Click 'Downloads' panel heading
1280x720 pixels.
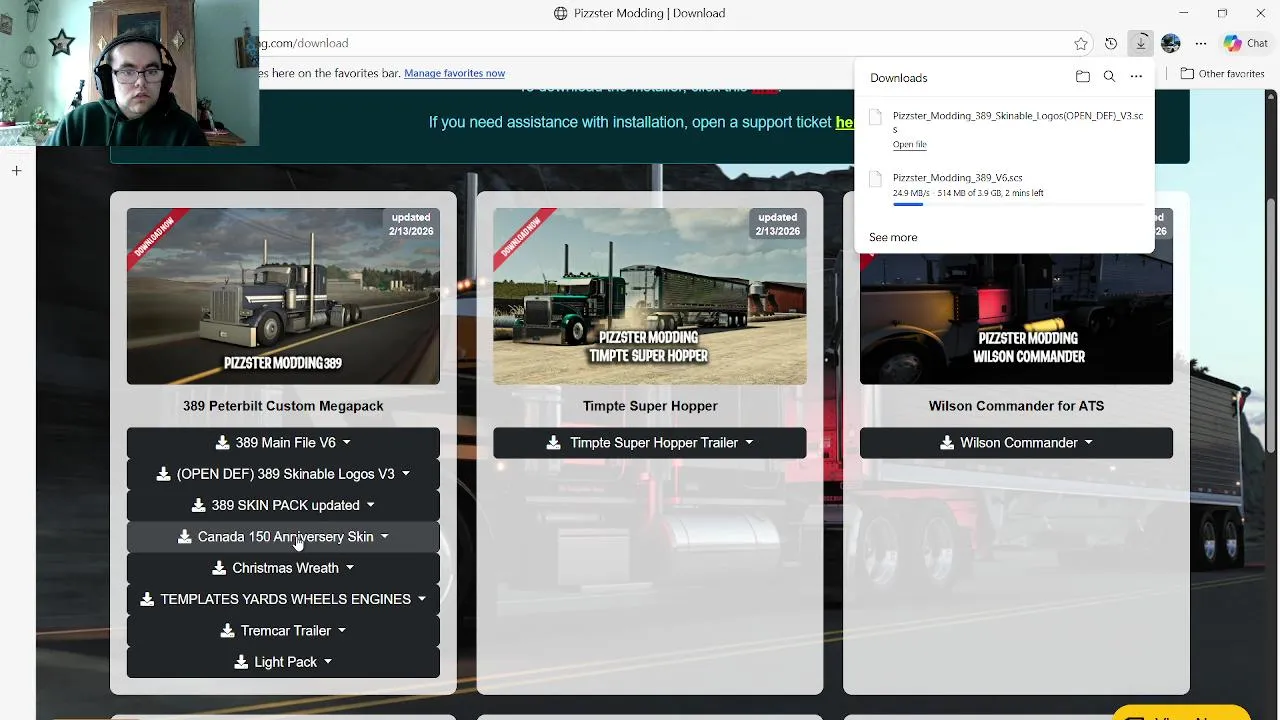click(899, 78)
